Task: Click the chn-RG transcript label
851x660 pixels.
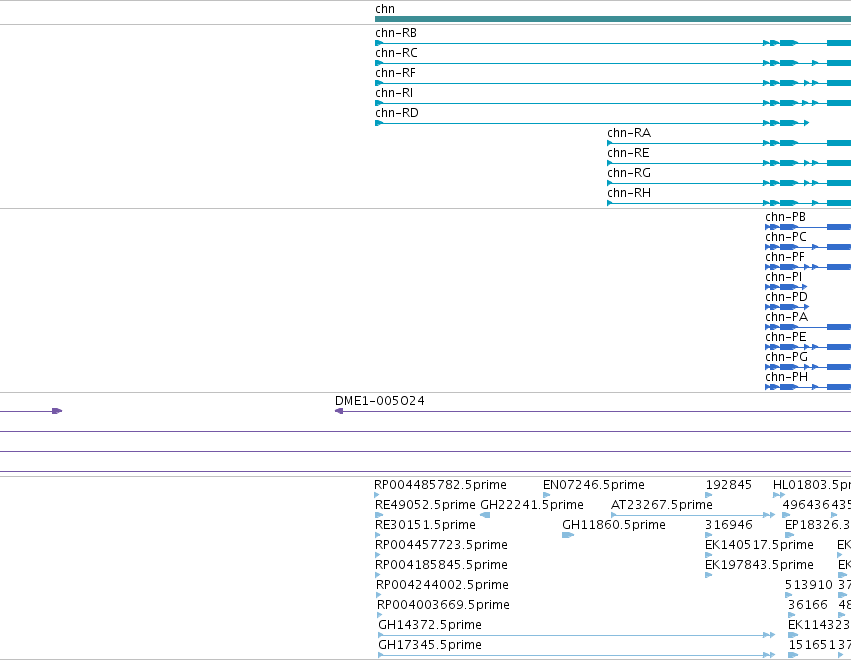Action: pyautogui.click(x=629, y=173)
